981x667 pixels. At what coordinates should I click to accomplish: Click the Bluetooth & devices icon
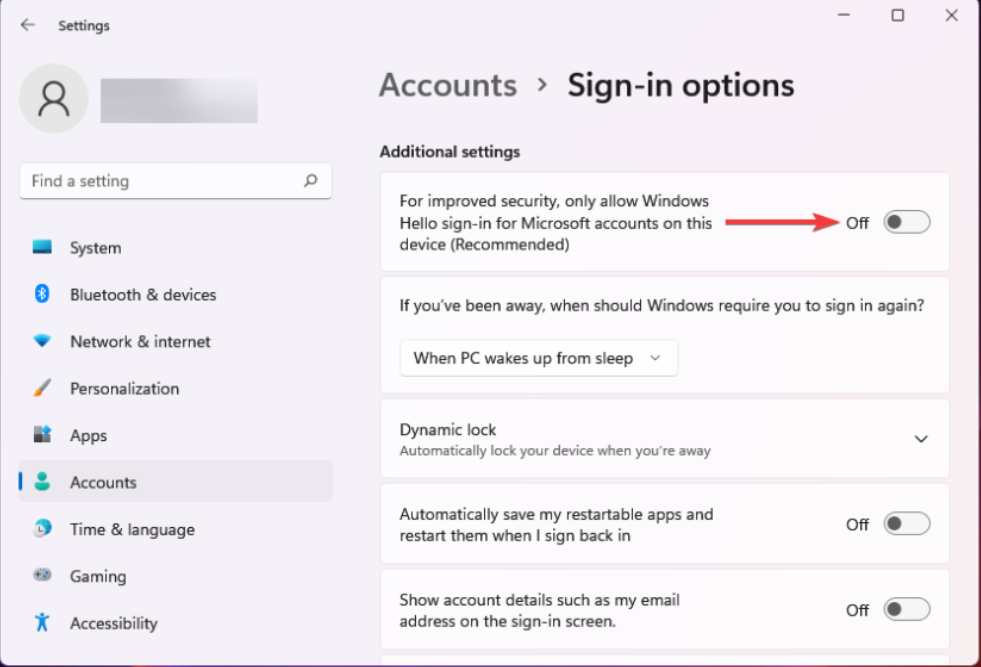(42, 294)
